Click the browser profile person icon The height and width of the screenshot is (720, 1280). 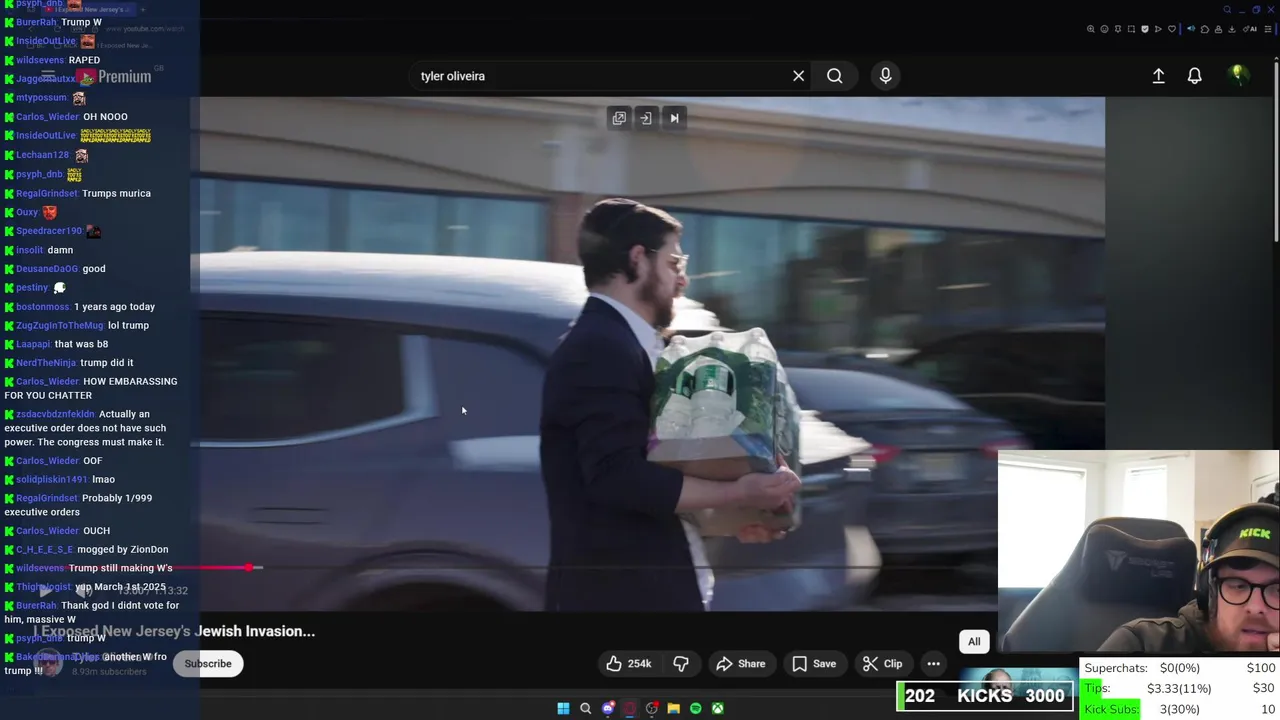1218,29
